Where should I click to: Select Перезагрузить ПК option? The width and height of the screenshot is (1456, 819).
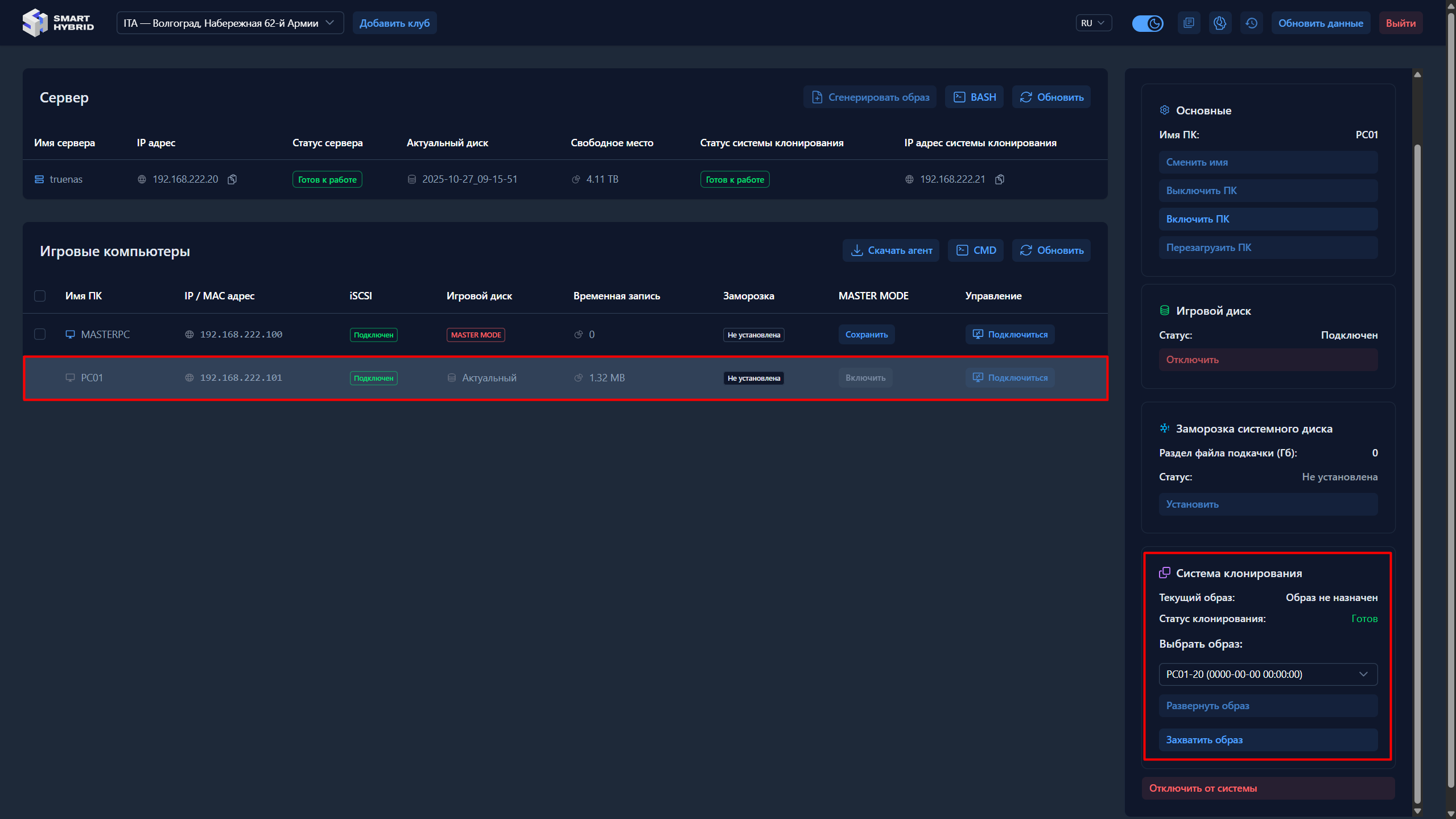[1268, 248]
